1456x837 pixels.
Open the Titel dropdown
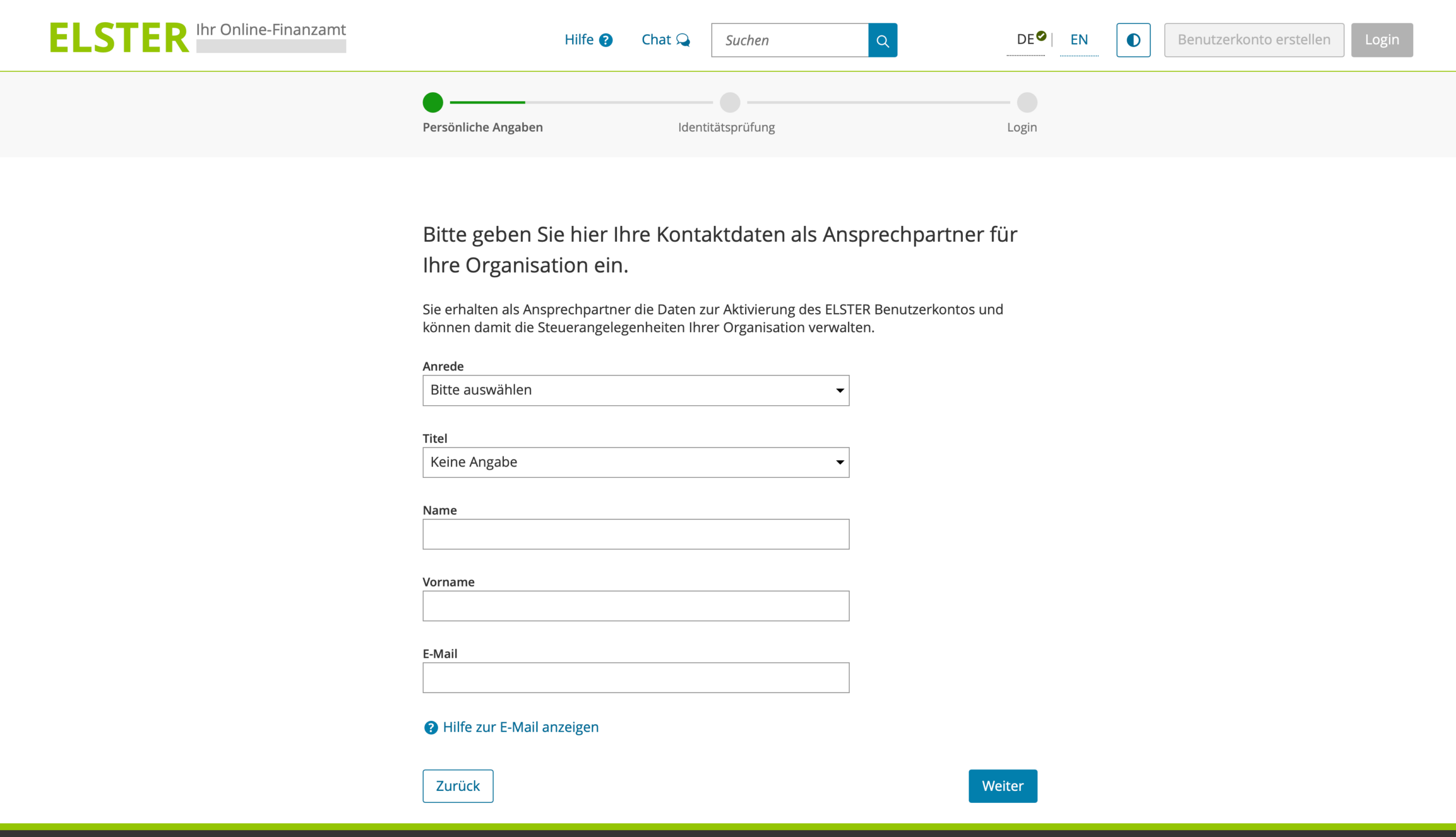pyautogui.click(x=635, y=462)
